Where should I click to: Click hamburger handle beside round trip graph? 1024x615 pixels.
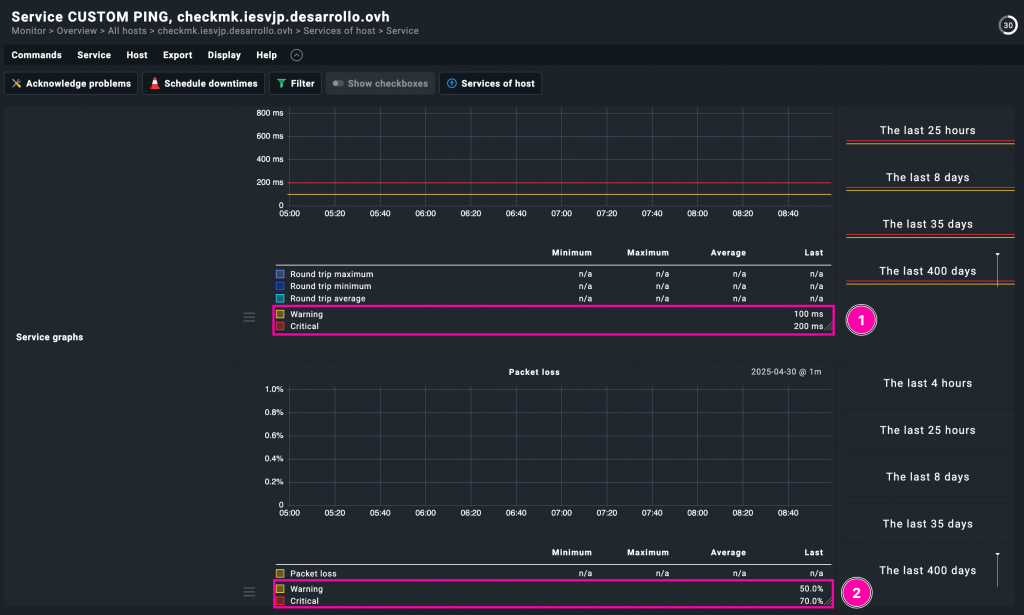coord(249,318)
